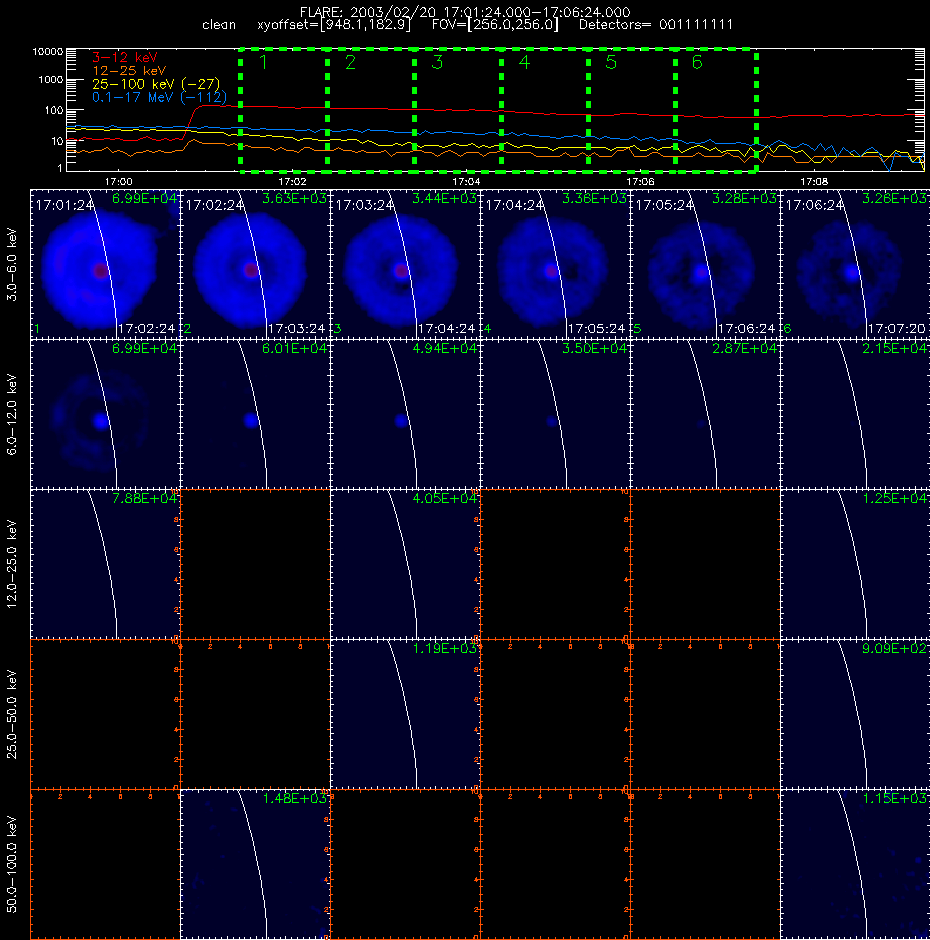The width and height of the screenshot is (930, 940).
Task: Click the 1000 count-rate axis label
Action: point(50,80)
